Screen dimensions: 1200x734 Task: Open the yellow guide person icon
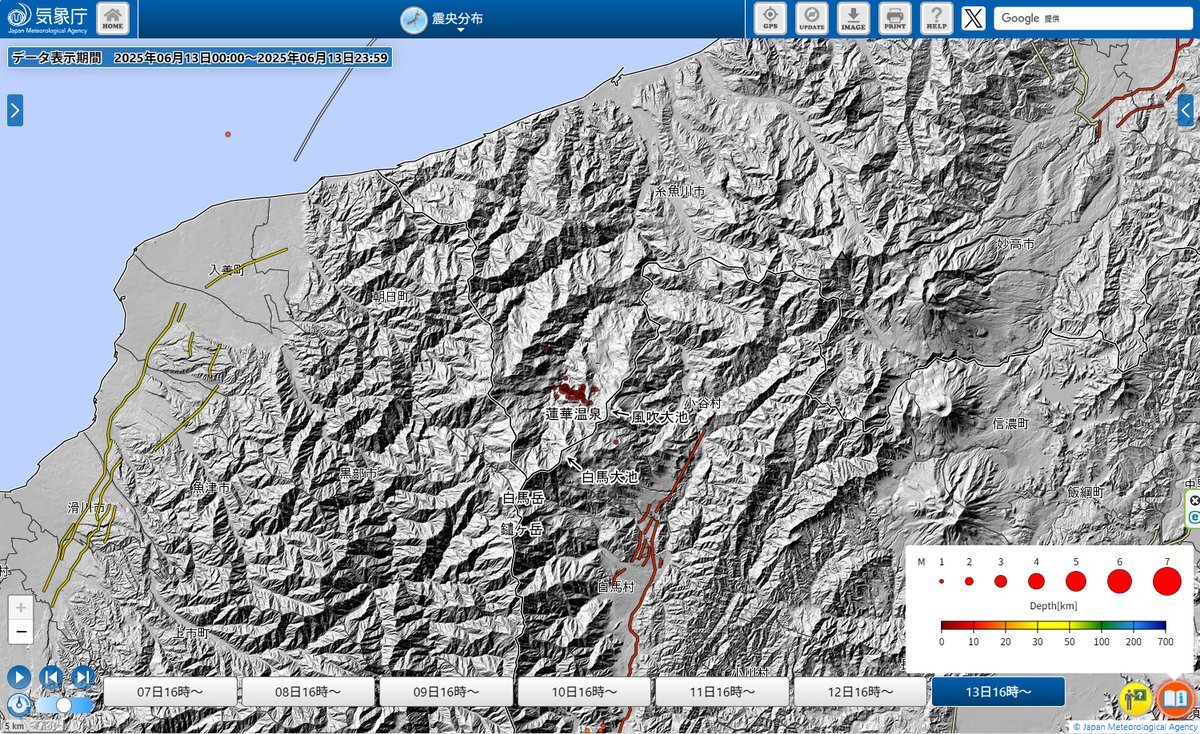click(1136, 697)
